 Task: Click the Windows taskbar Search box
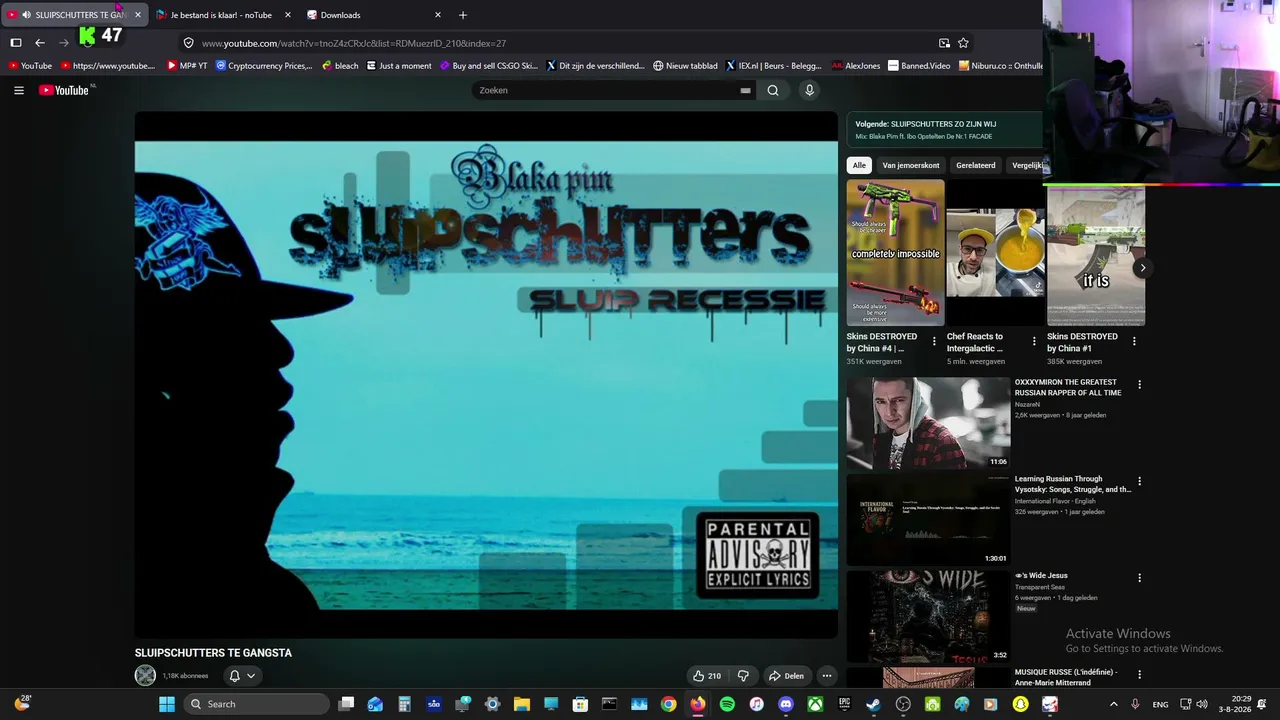click(257, 704)
